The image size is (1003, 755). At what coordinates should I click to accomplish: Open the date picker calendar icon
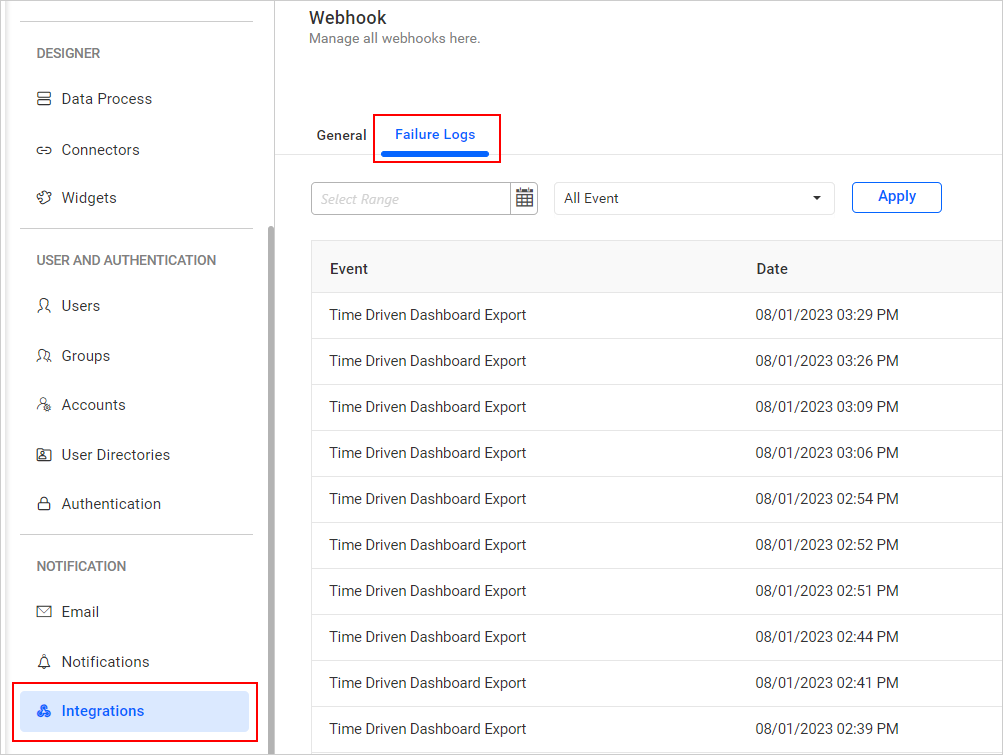[x=524, y=198]
